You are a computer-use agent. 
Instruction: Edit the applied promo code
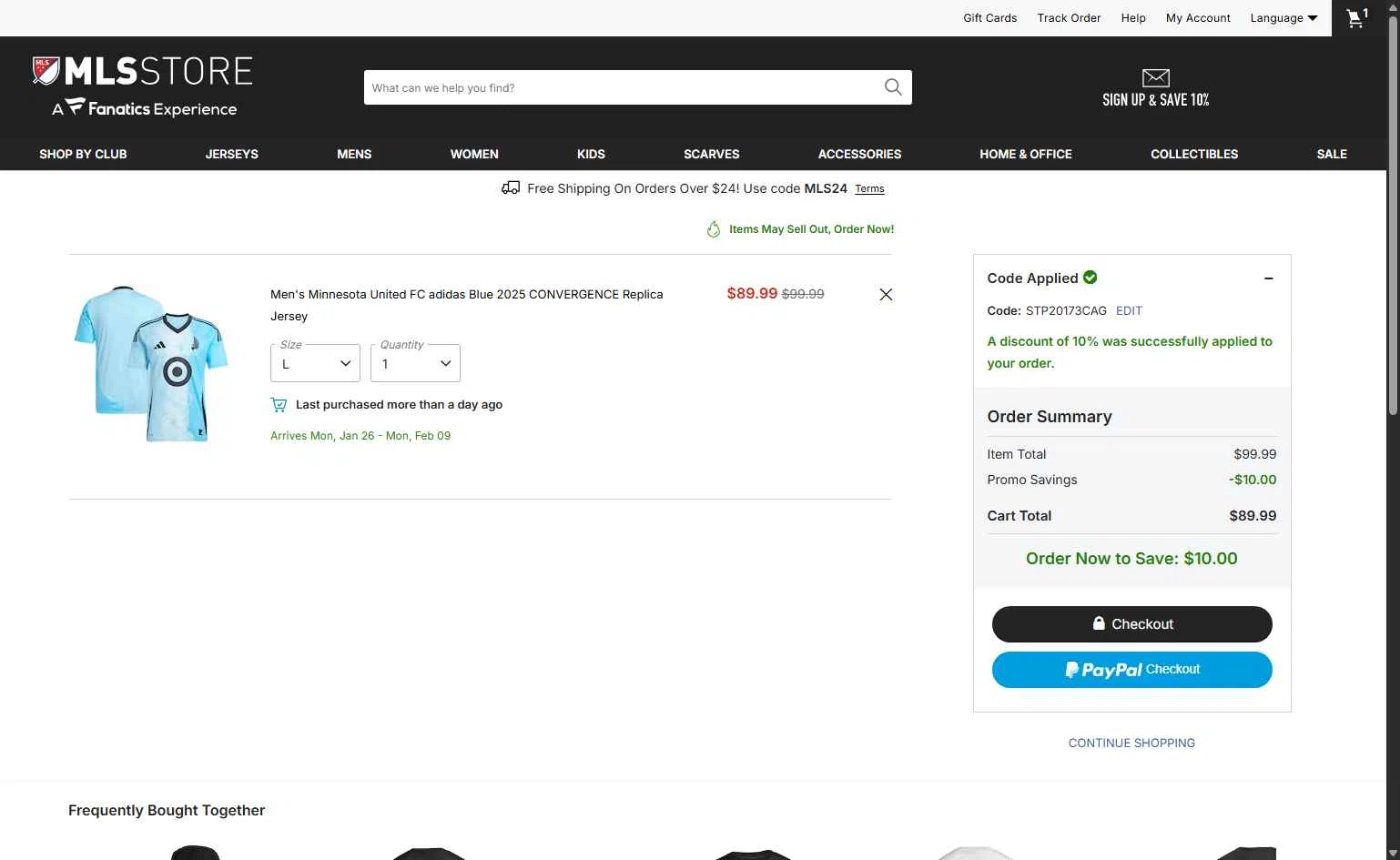1129,310
